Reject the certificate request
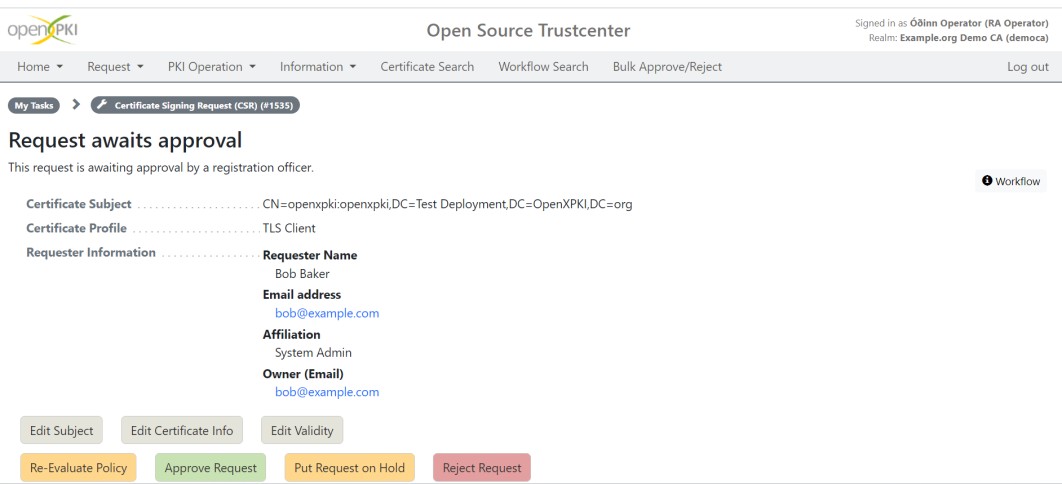1062x484 pixels. pos(482,468)
